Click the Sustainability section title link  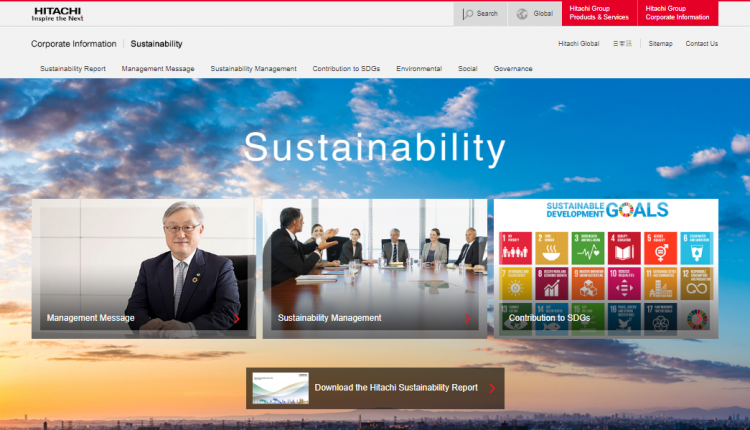(156, 44)
